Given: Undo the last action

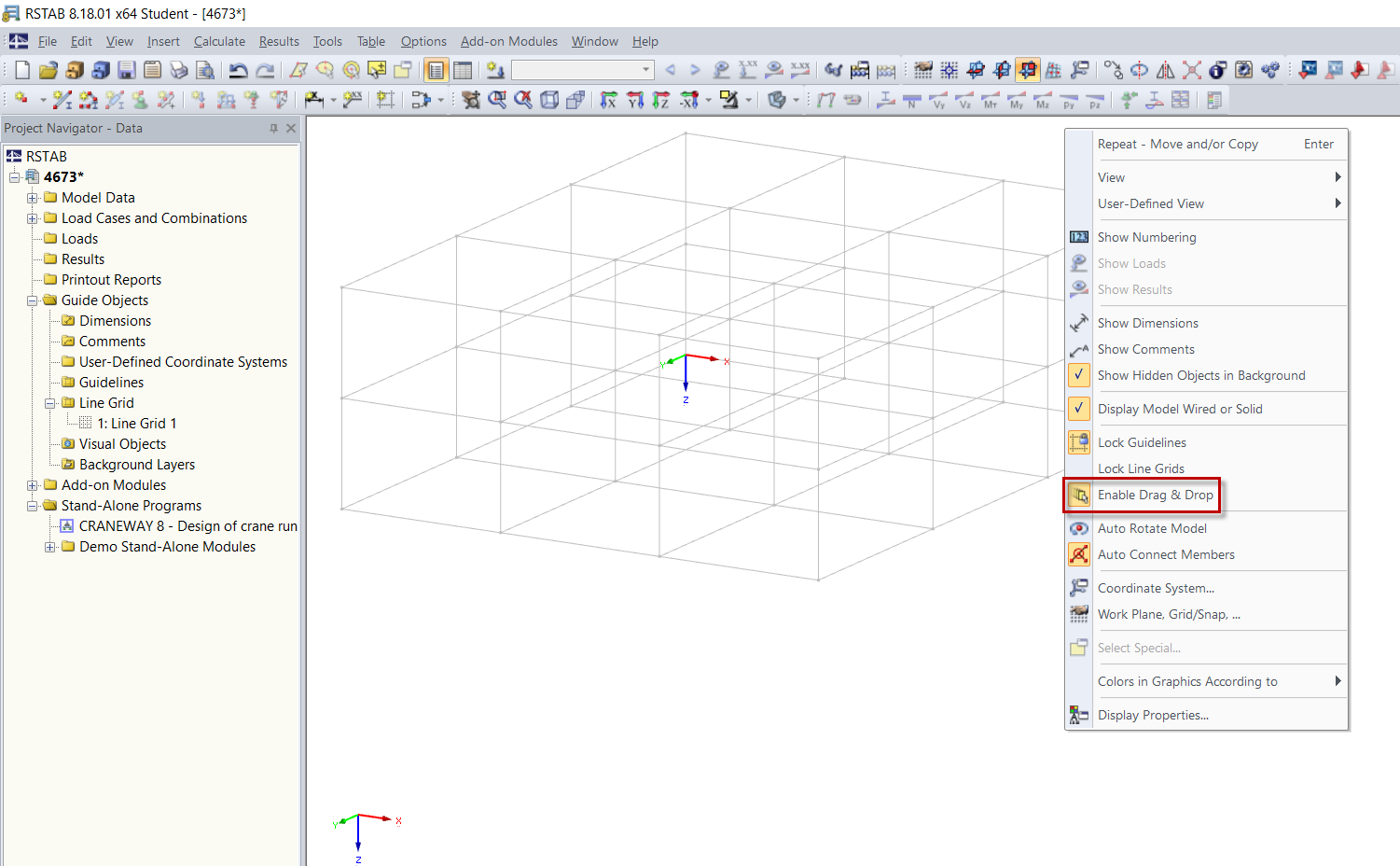Looking at the screenshot, I should click(239, 70).
